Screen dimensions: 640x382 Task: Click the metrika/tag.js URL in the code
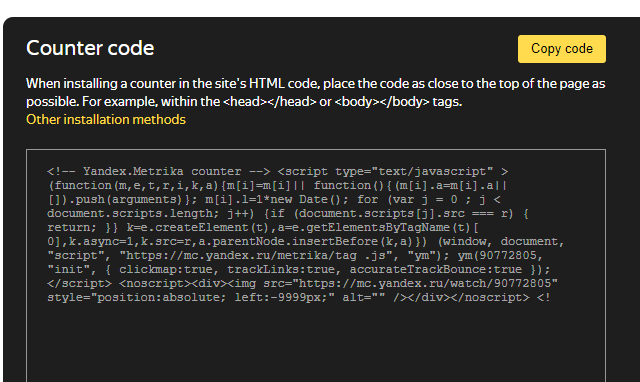(262, 255)
